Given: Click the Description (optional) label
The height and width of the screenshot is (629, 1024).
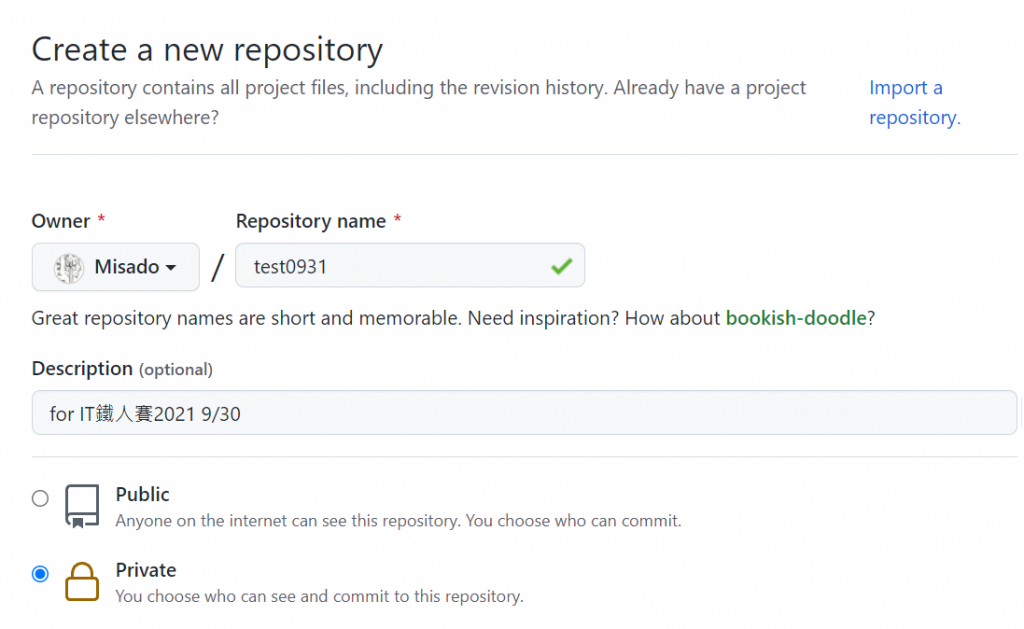Looking at the screenshot, I should click(122, 369).
